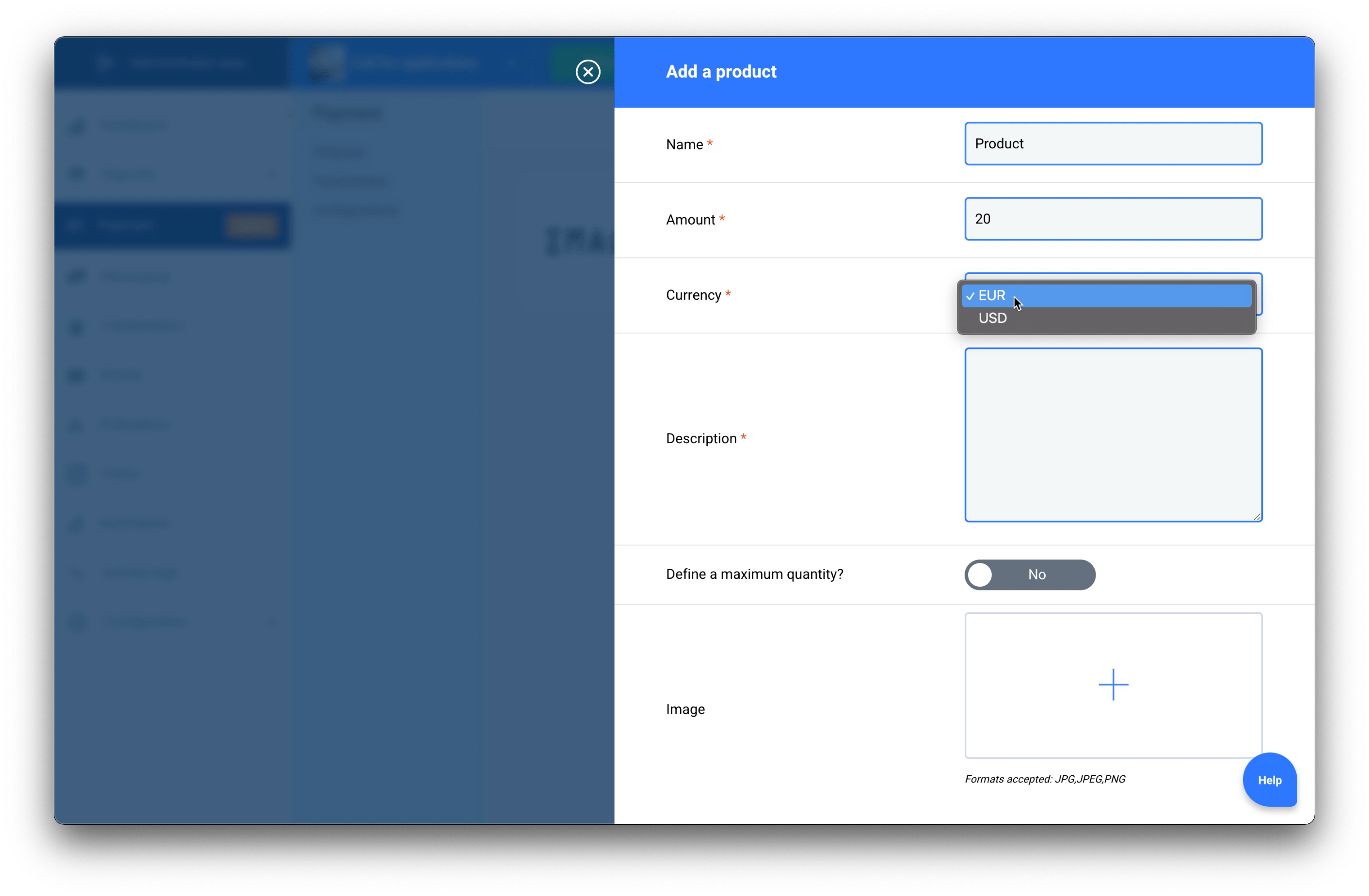Image resolution: width=1369 pixels, height=896 pixels.
Task: Click the Image field label
Action: click(x=685, y=709)
